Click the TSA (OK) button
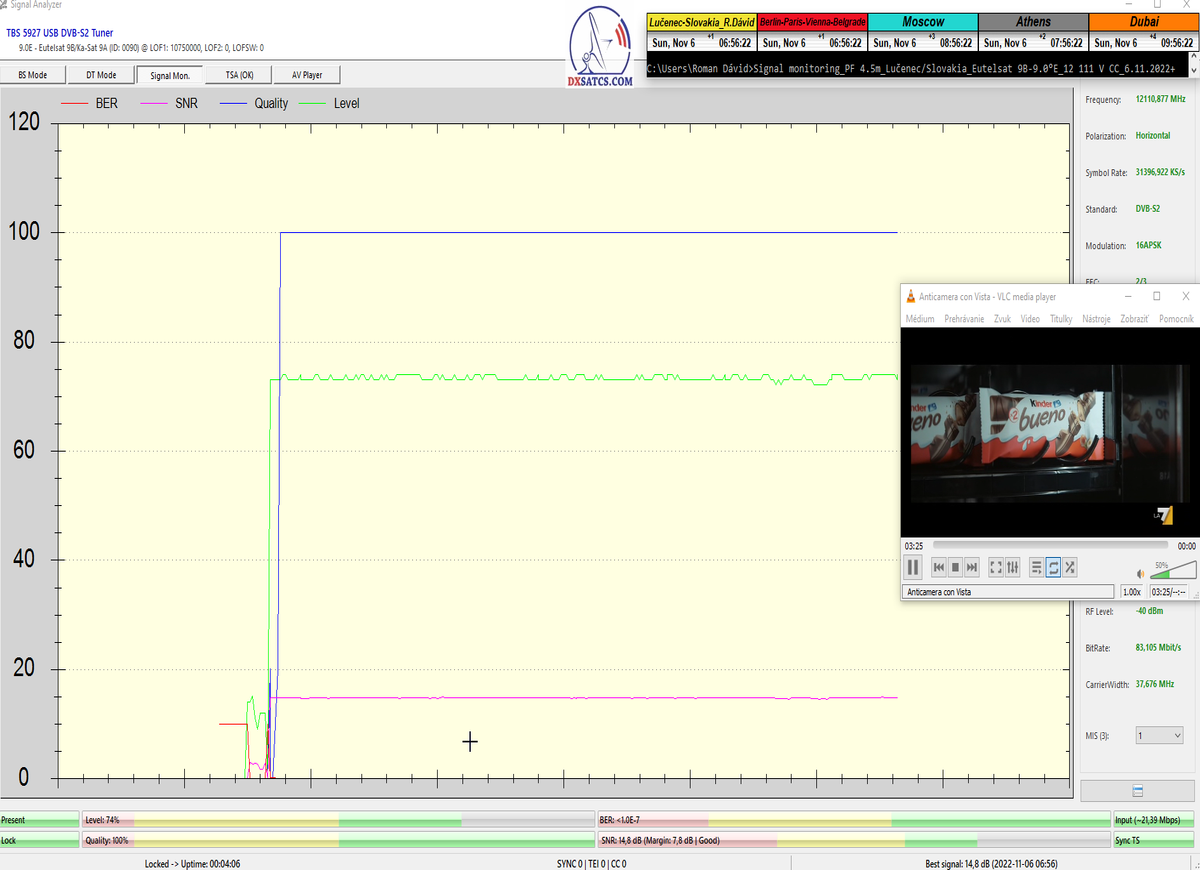 click(239, 75)
